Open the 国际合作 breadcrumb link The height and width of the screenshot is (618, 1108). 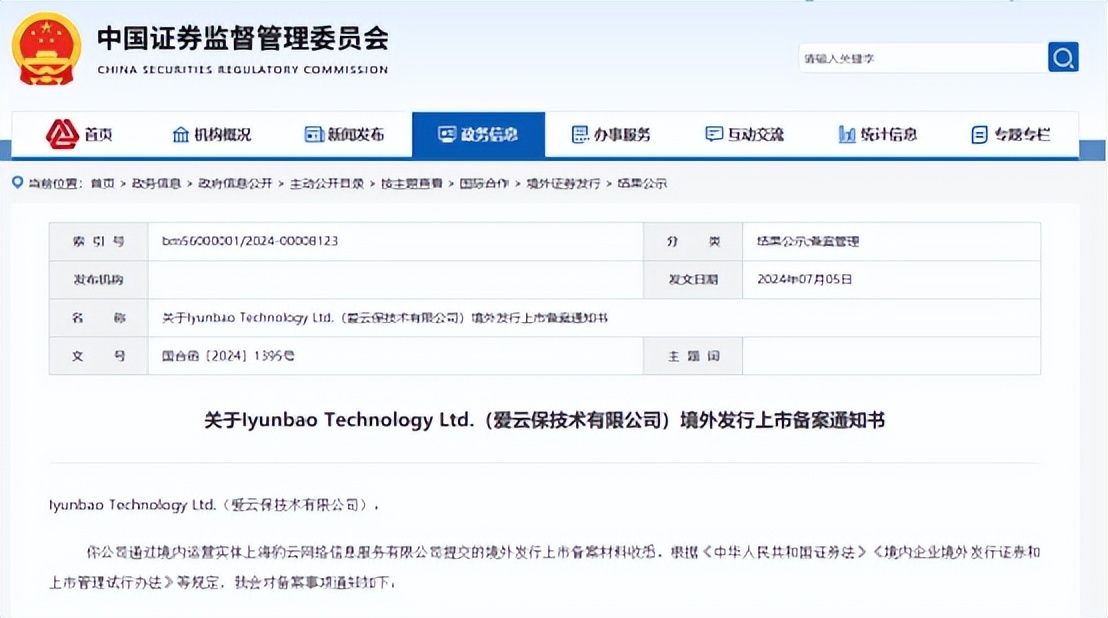(484, 184)
